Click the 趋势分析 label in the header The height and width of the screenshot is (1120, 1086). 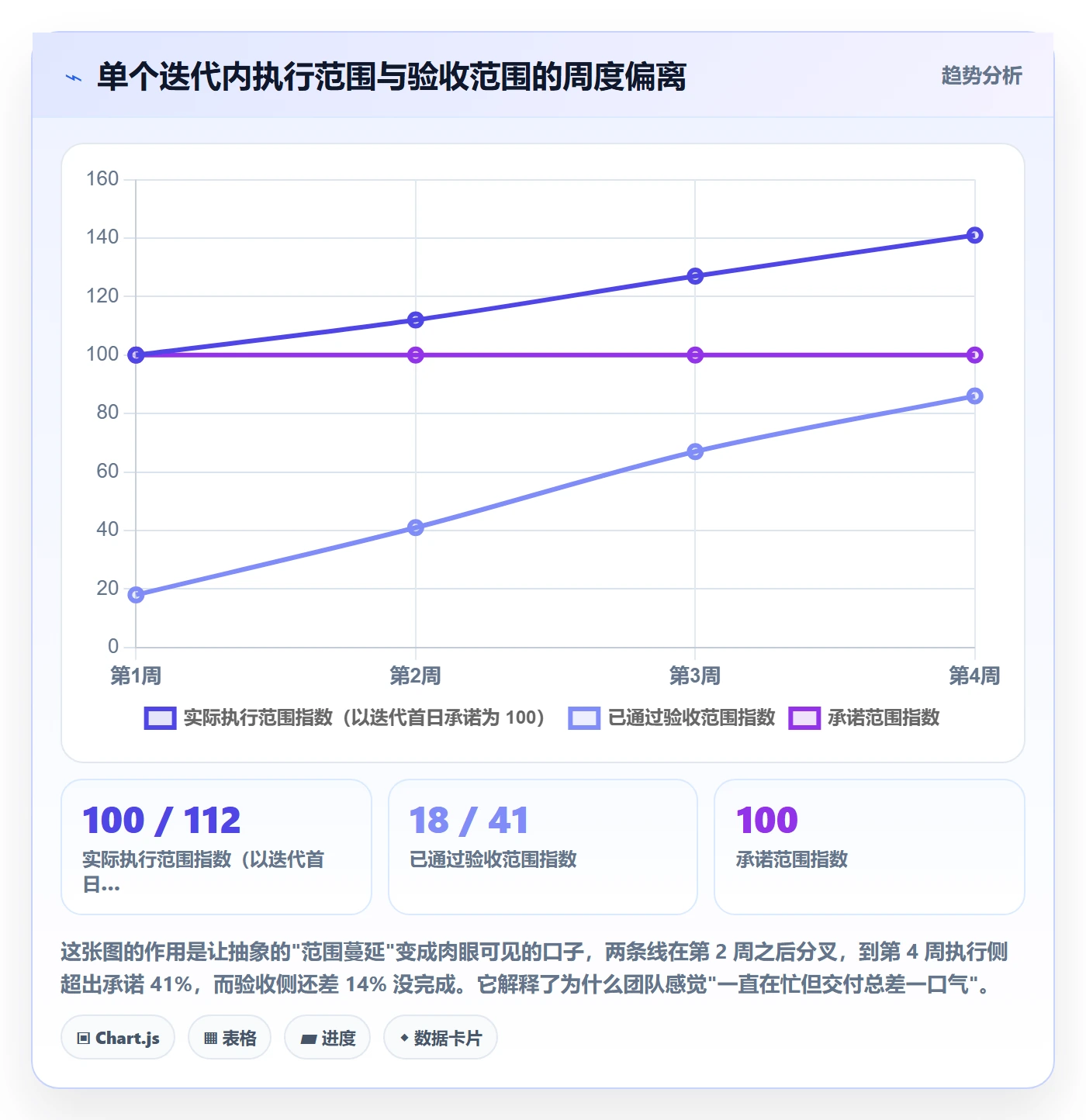tap(981, 75)
